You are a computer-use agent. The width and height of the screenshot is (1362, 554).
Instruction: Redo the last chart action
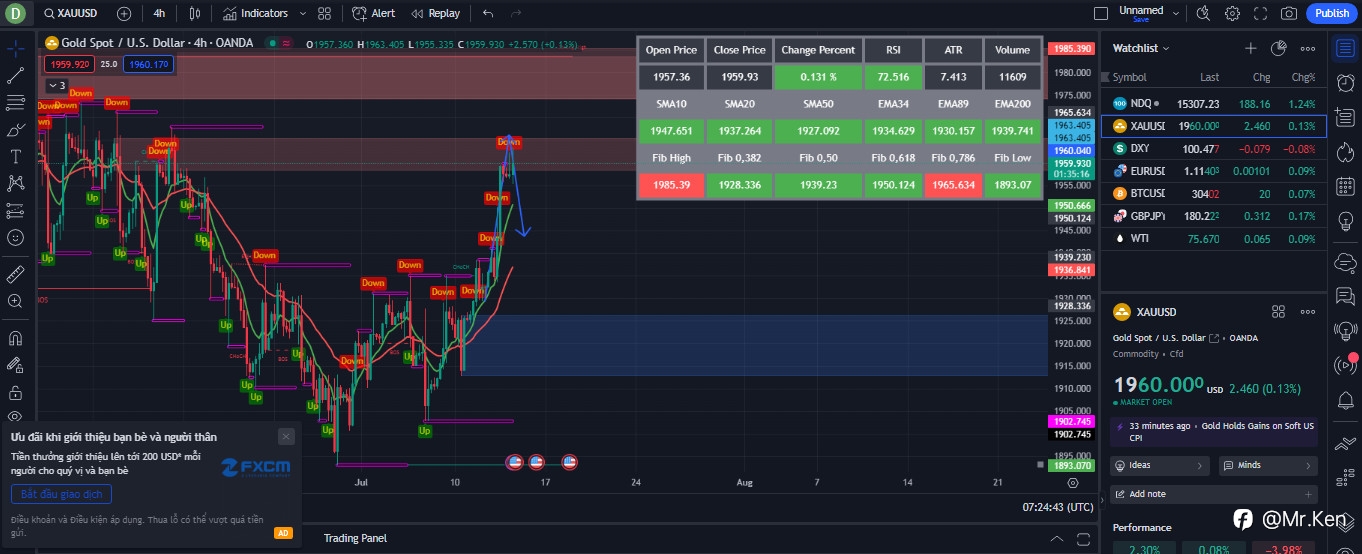pos(516,13)
